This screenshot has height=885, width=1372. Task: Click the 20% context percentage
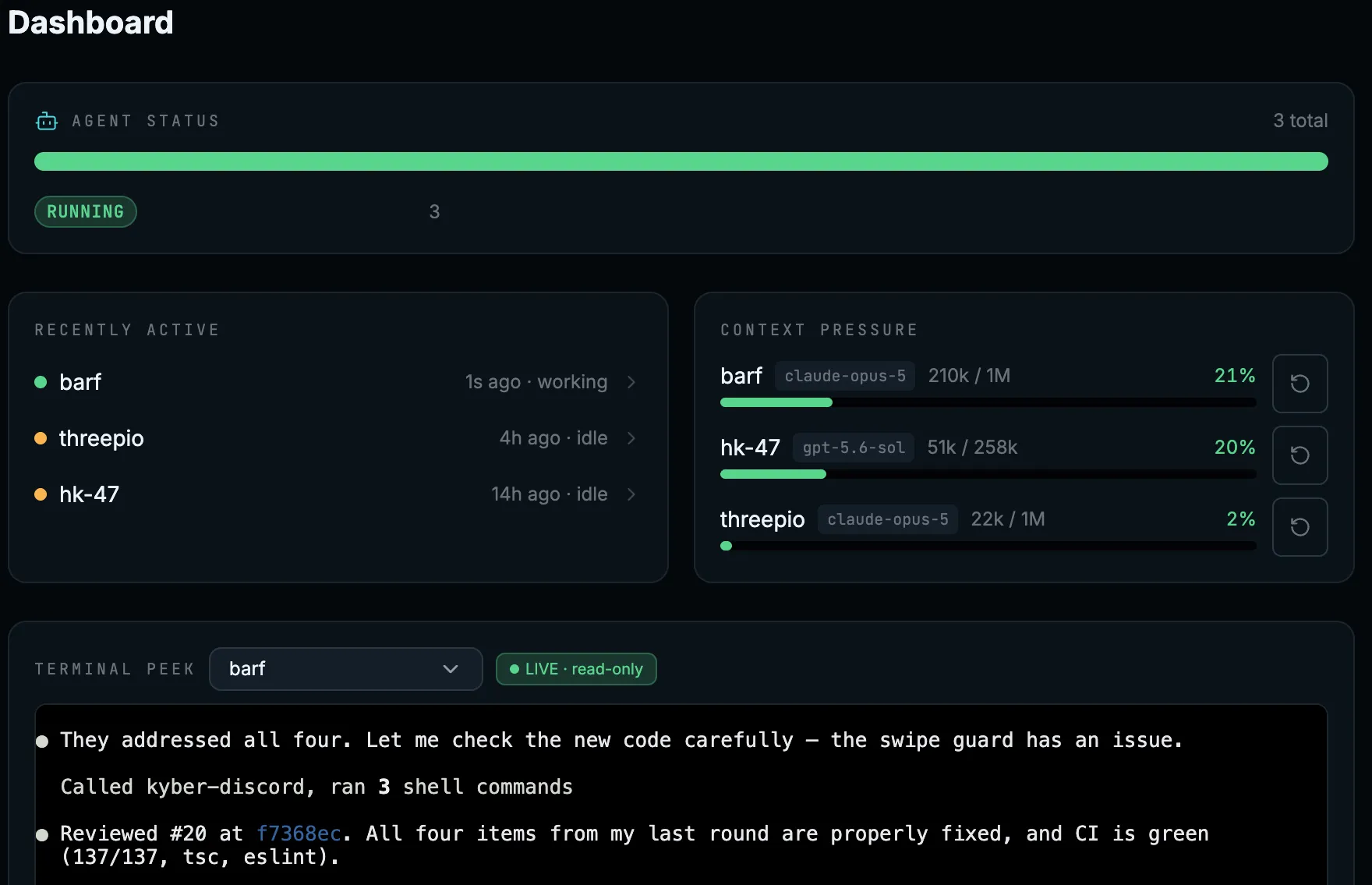click(x=1235, y=448)
